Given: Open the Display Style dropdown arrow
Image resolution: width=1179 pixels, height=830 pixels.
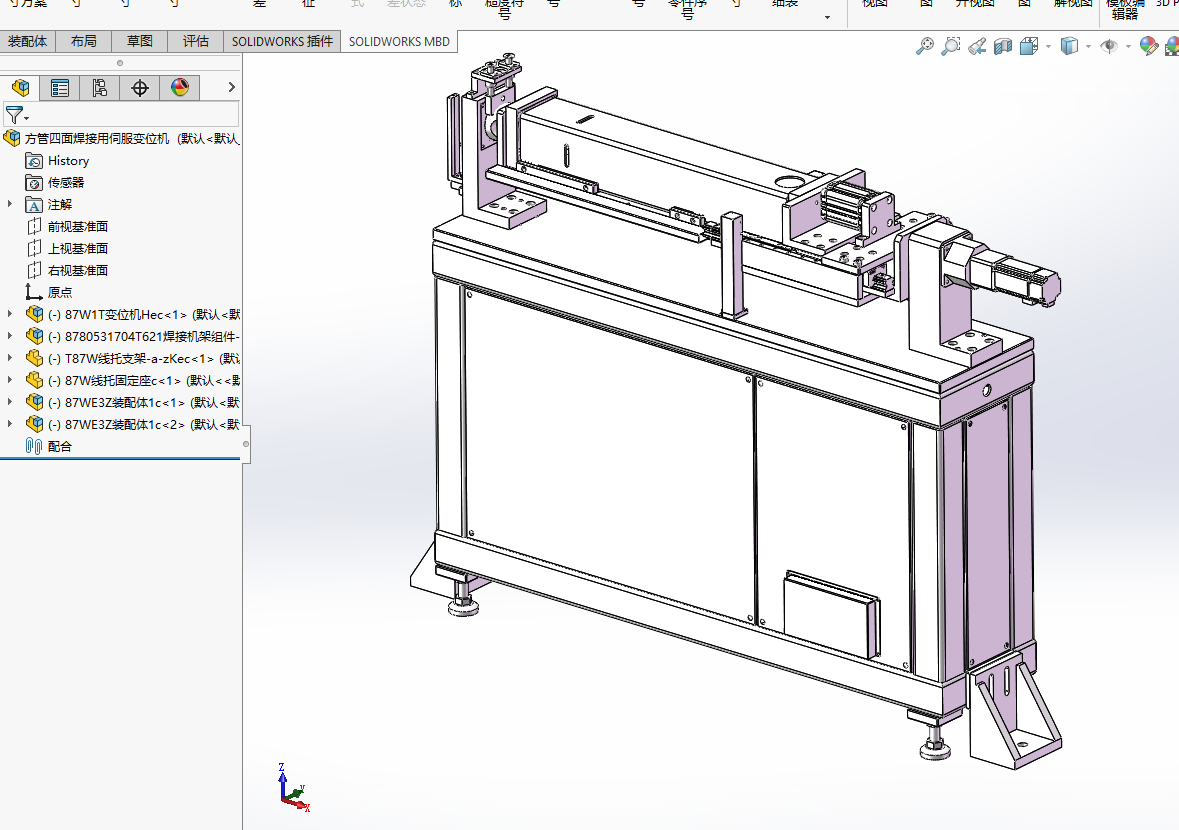Looking at the screenshot, I should 1088,47.
